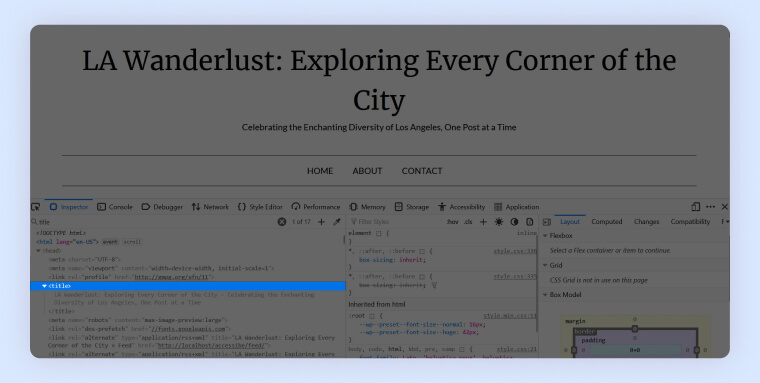
Task: Open the Application panel
Action: (517, 207)
